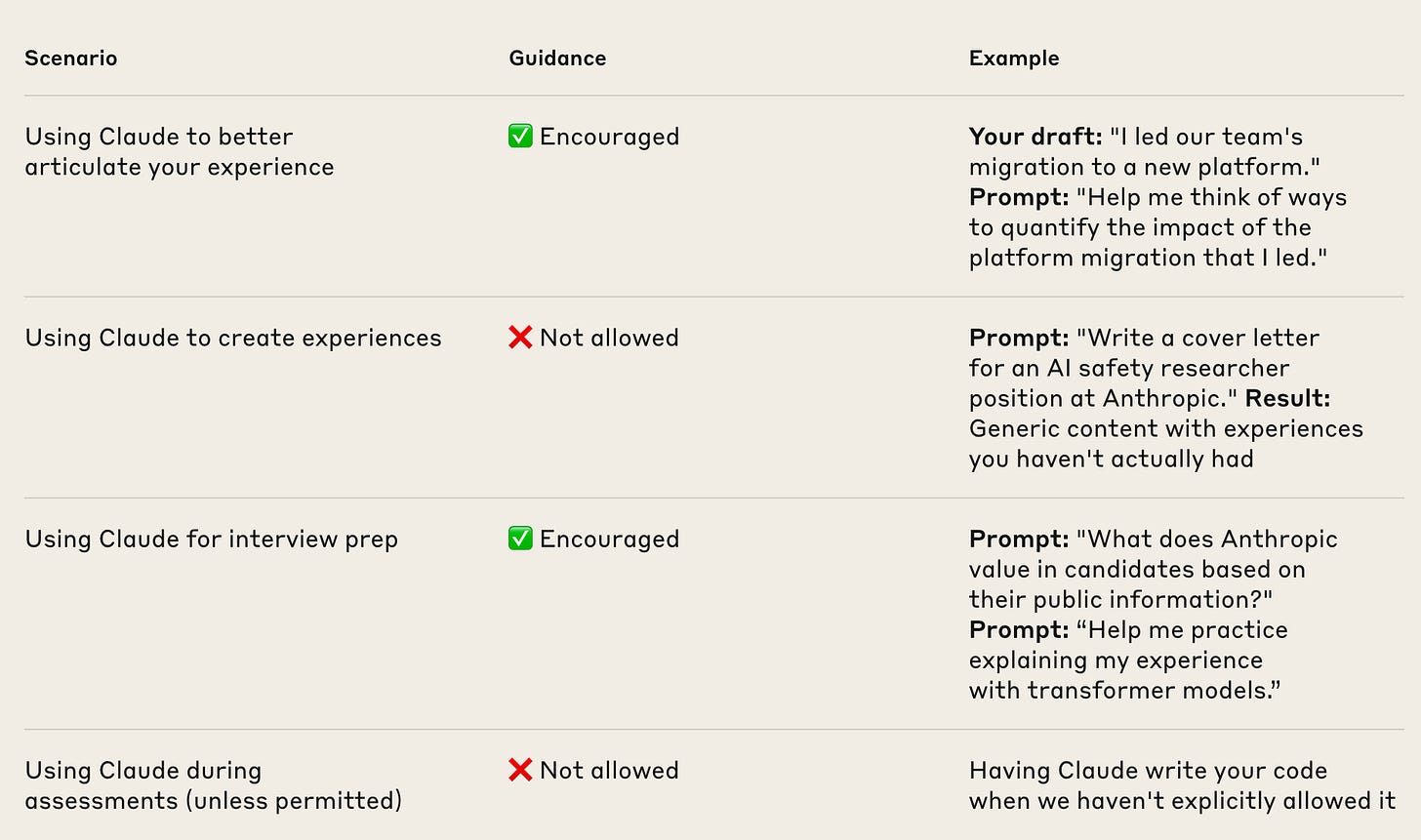Click 'Using Claude for interview prep' text
Screen dimensions: 1421x840
212,540
